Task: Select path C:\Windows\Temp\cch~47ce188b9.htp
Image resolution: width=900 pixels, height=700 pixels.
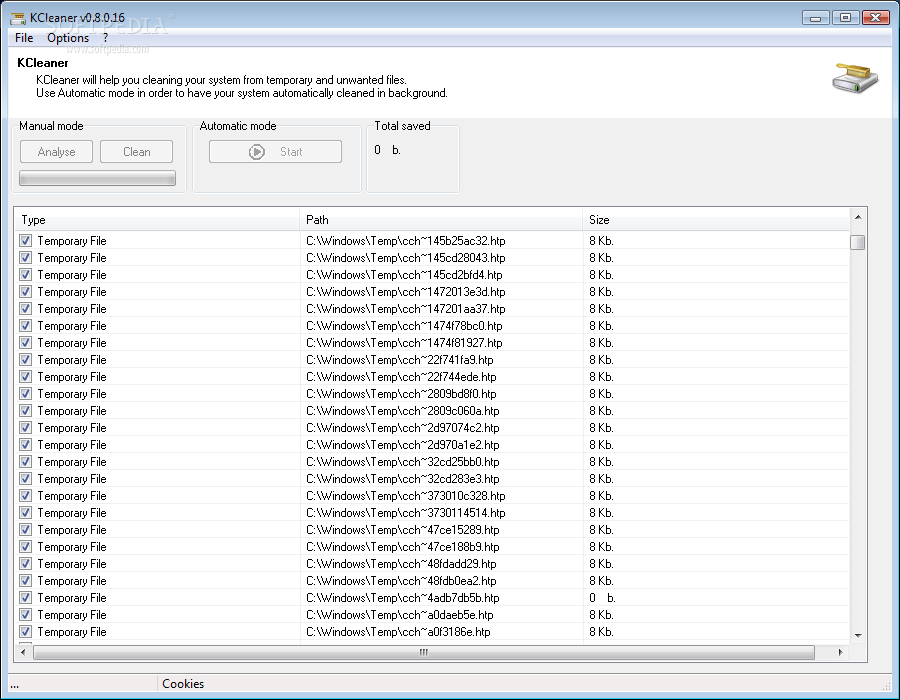Action: (402, 547)
